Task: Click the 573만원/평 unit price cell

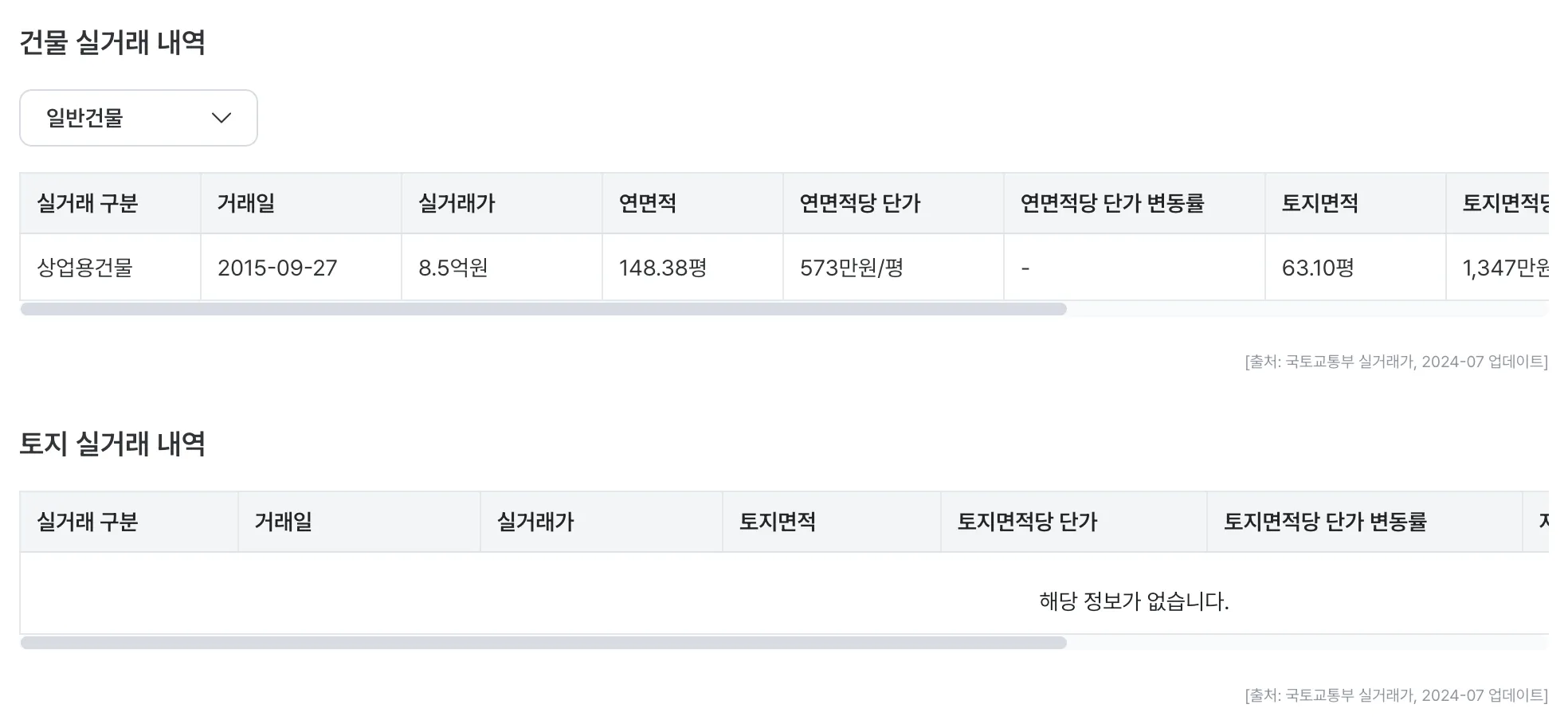Action: click(x=851, y=268)
